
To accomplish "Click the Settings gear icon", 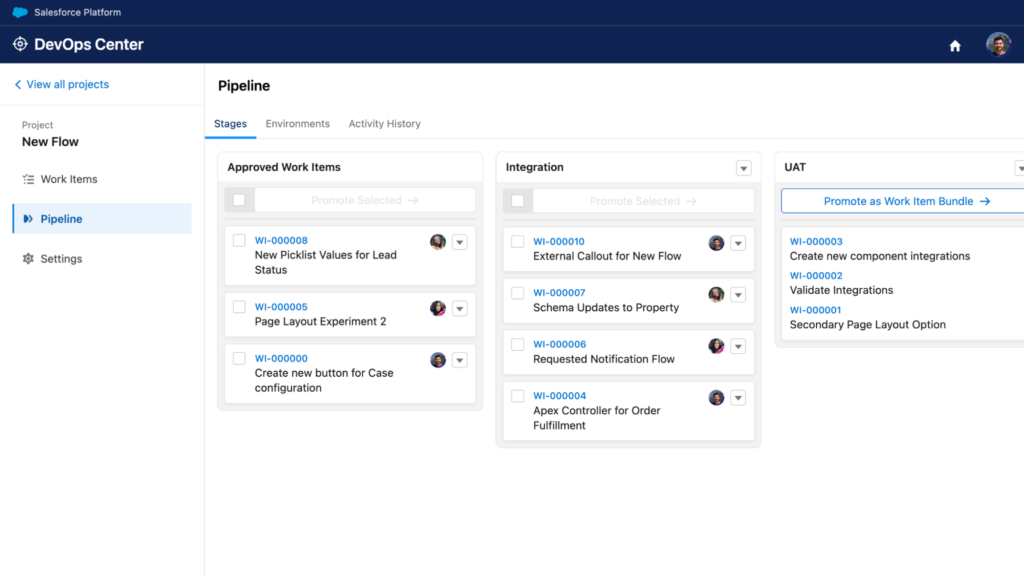I will click(x=28, y=259).
